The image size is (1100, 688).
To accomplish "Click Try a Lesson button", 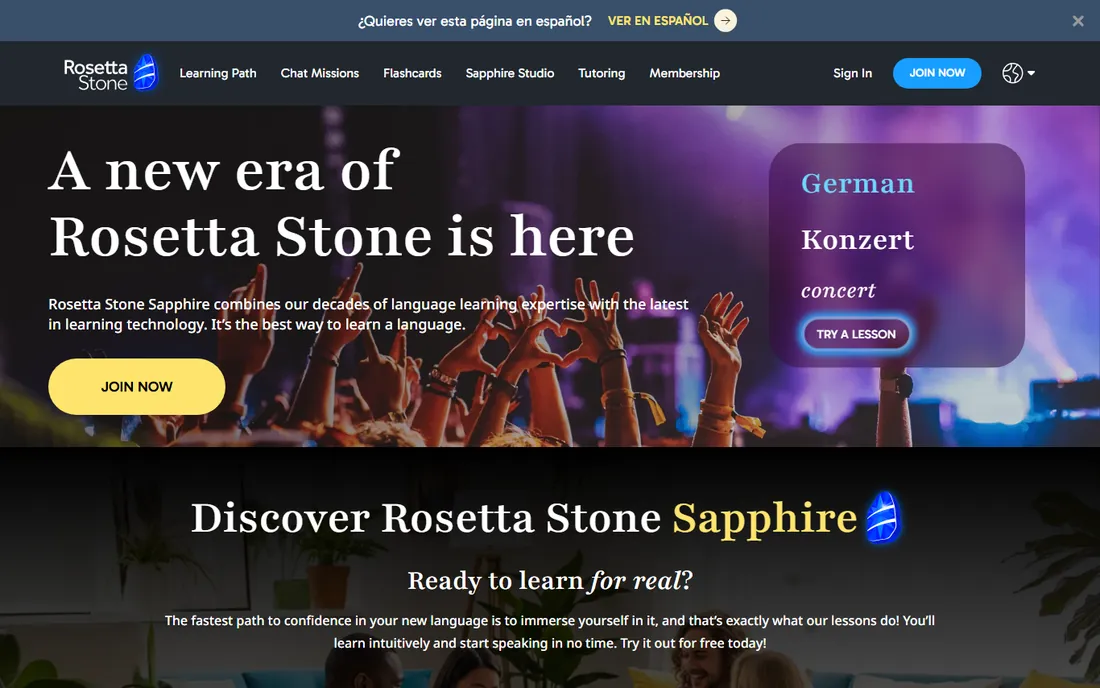I will coord(856,334).
